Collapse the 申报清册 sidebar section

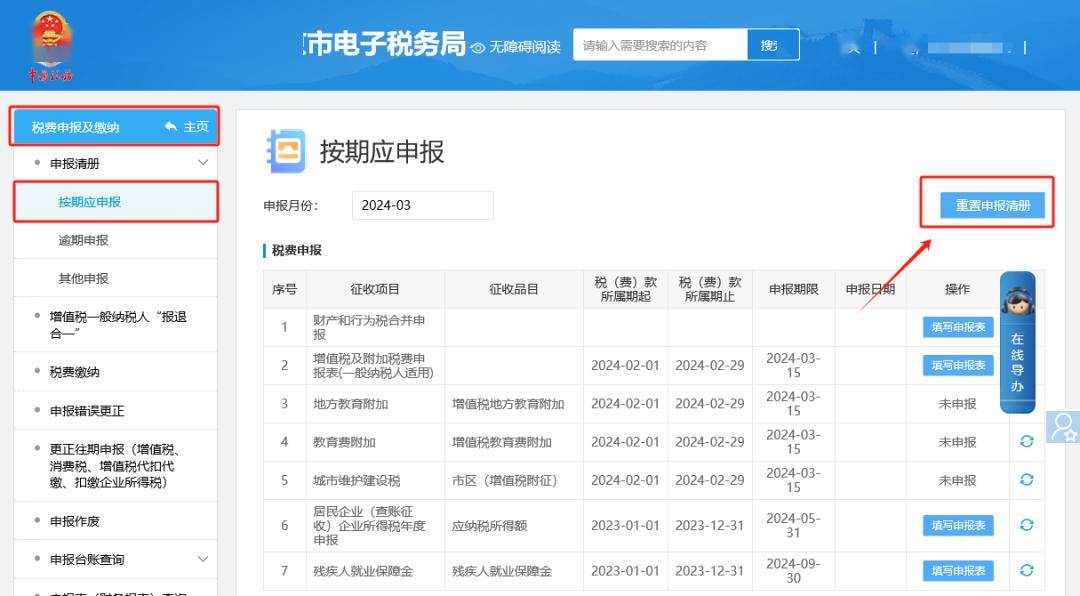203,163
